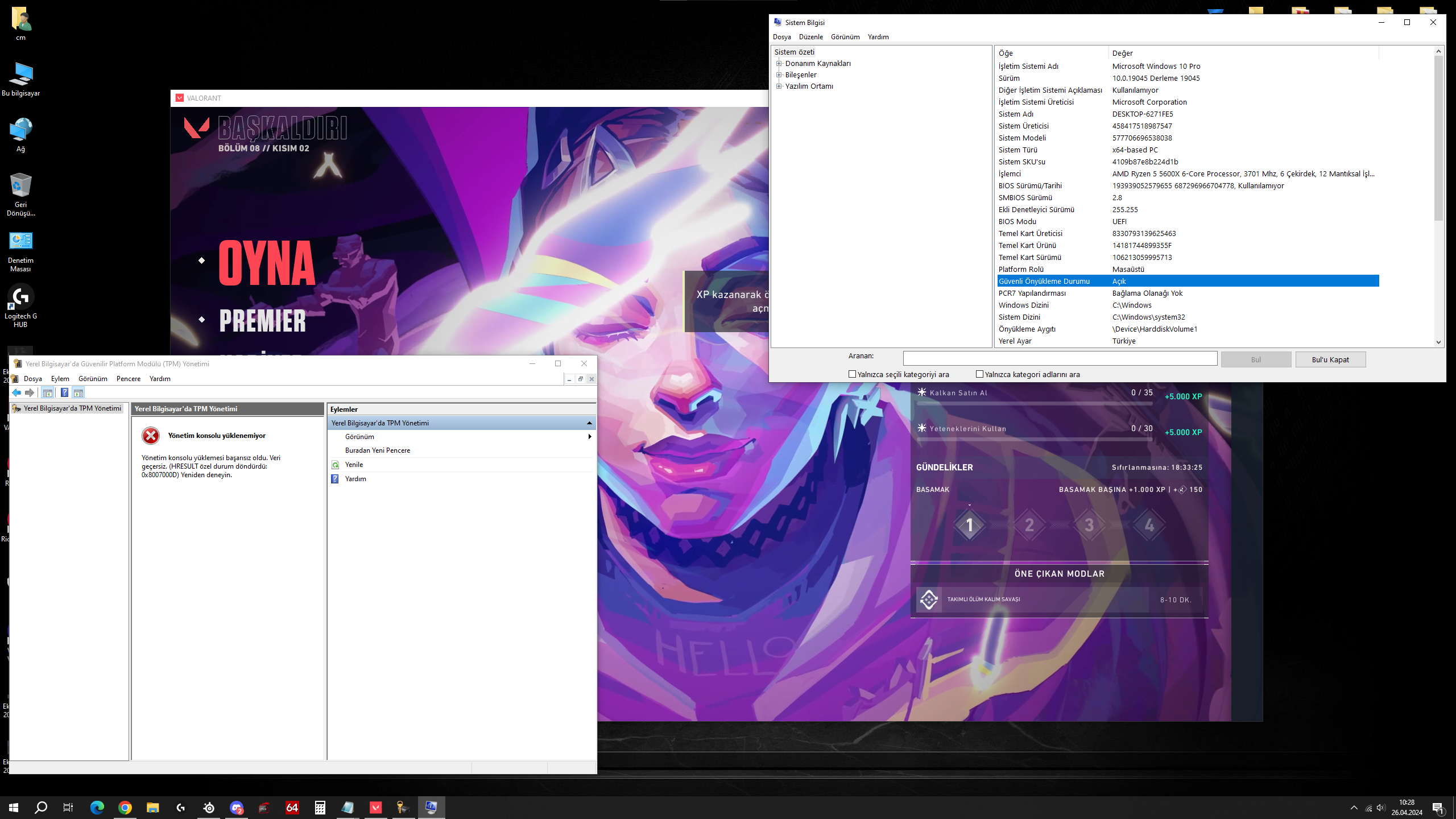
Task: Switch to Sistem Bilgisi taskbar icon
Action: coord(432,807)
